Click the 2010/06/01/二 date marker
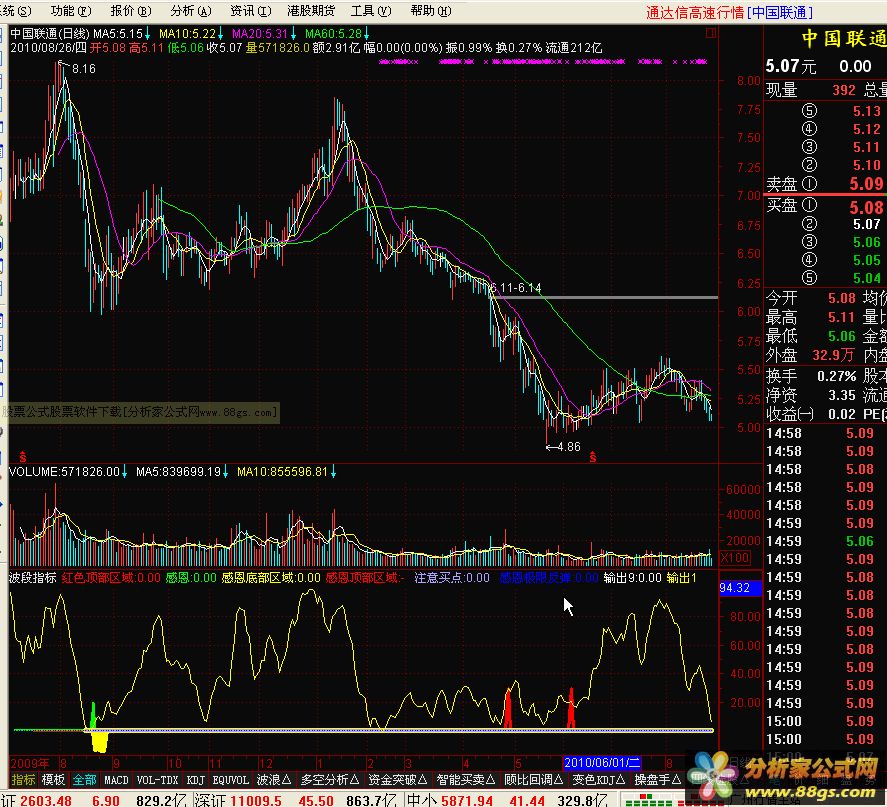887x807 pixels. pos(602,763)
